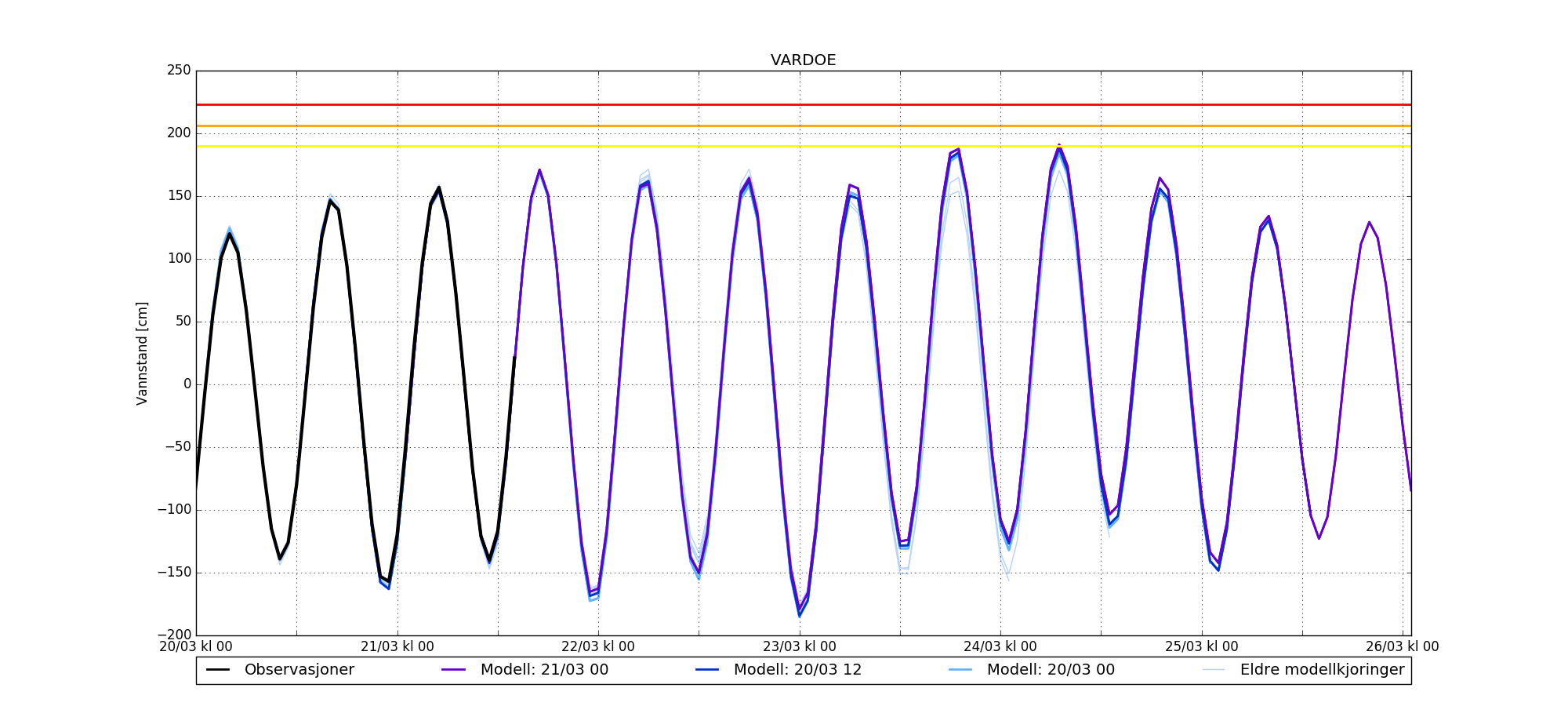Click the dark blue Modell 20/03 12 legend line
The image size is (1568, 706).
(x=707, y=670)
